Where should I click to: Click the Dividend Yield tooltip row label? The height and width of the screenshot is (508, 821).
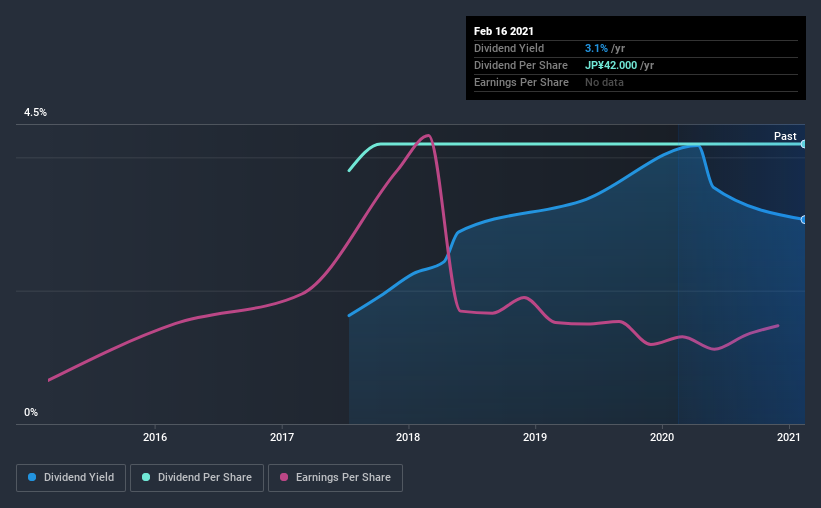point(509,48)
